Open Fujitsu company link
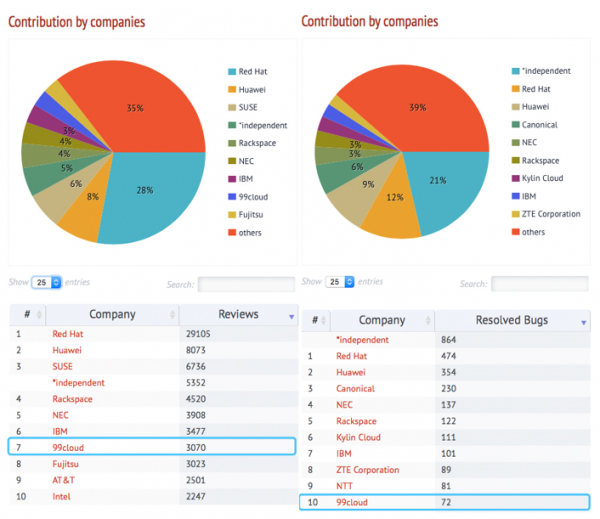Screen dimensions: 600x519 pos(65,464)
